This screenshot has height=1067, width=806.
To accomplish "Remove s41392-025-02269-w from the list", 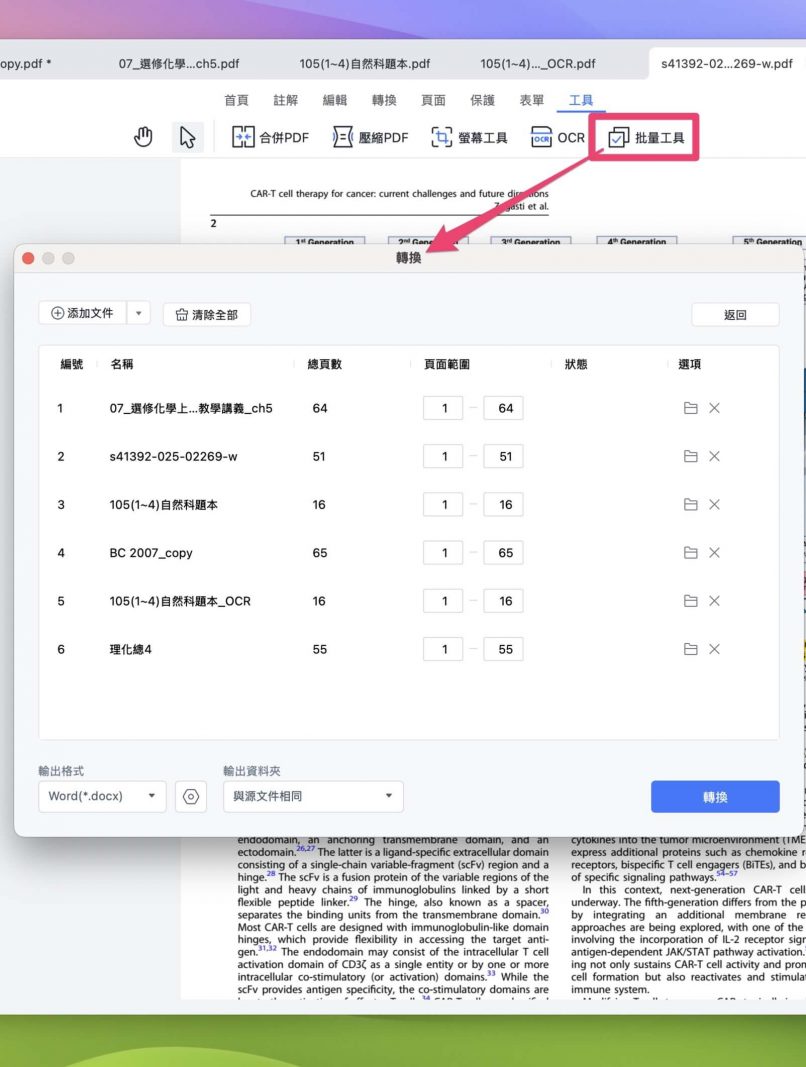I will click(x=714, y=456).
